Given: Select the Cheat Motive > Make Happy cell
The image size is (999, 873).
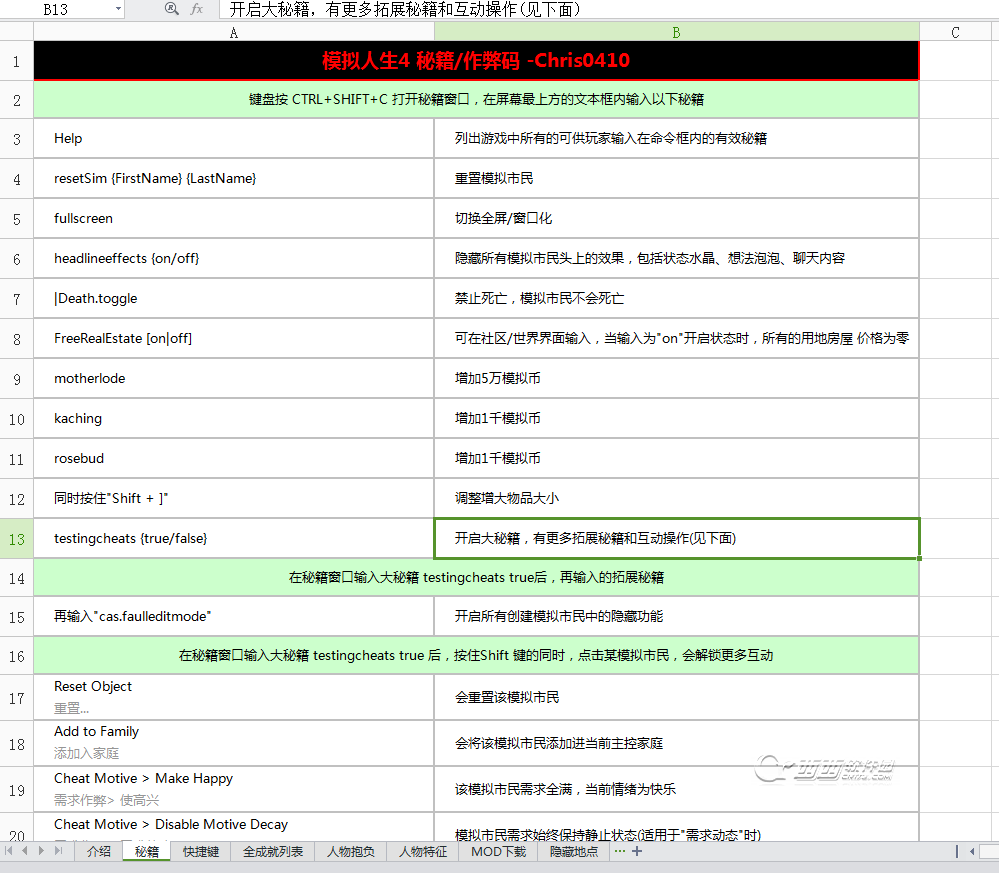Looking at the screenshot, I should click(x=234, y=789).
